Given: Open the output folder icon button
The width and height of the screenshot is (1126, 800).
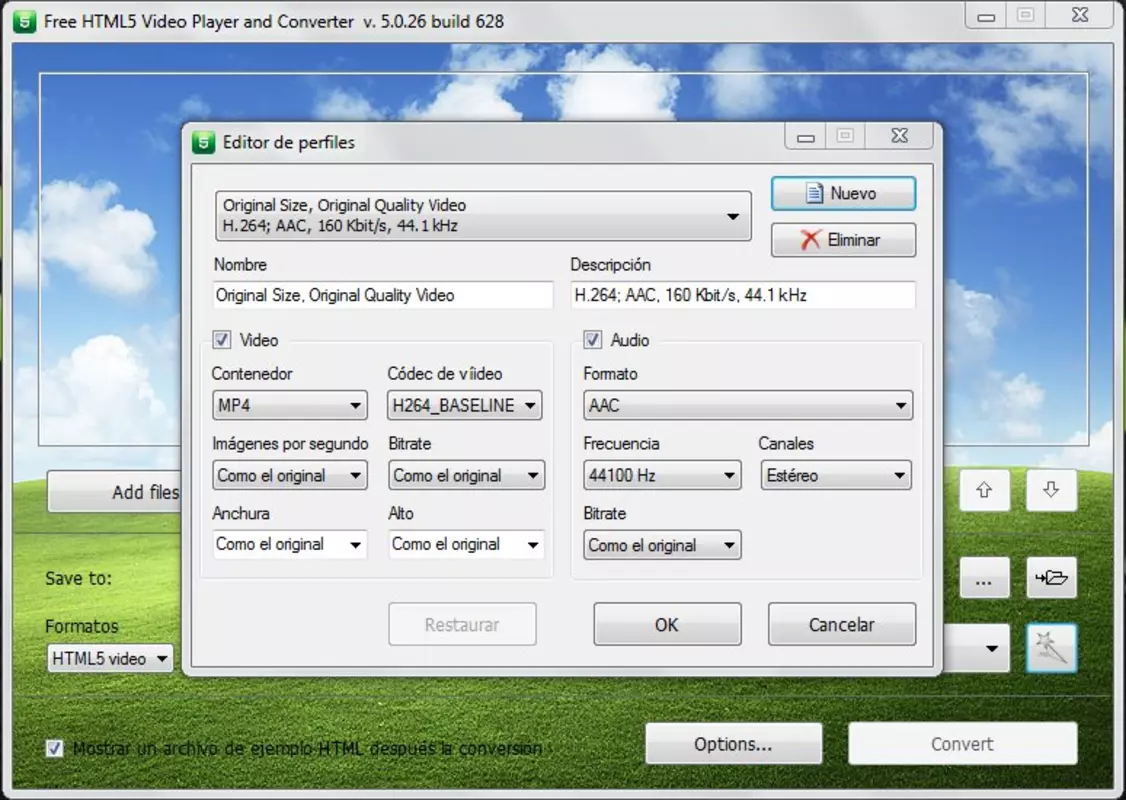Looking at the screenshot, I should (1051, 577).
